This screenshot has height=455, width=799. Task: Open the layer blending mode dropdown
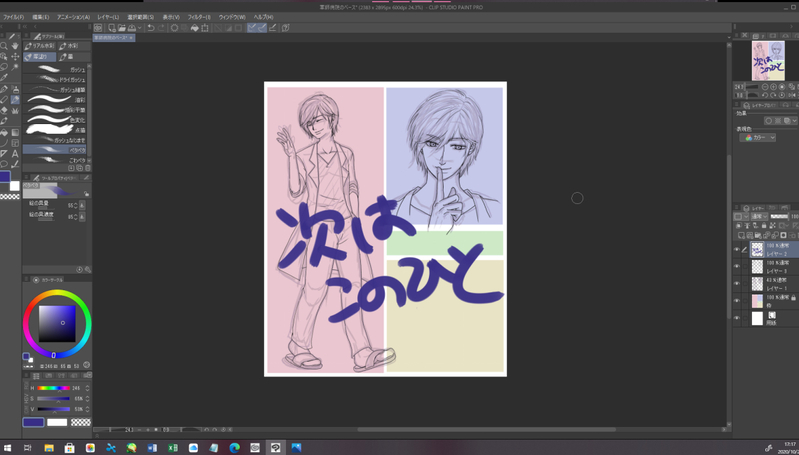click(759, 216)
